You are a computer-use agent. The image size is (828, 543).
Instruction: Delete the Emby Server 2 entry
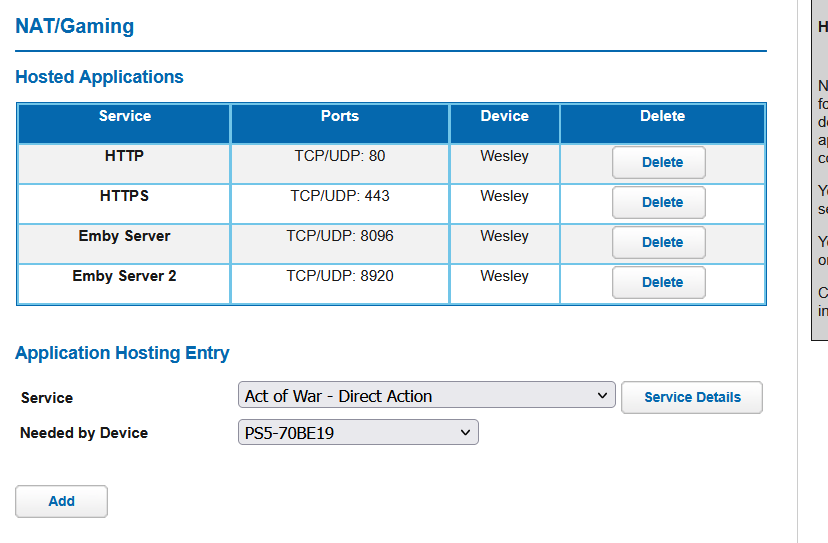click(659, 282)
